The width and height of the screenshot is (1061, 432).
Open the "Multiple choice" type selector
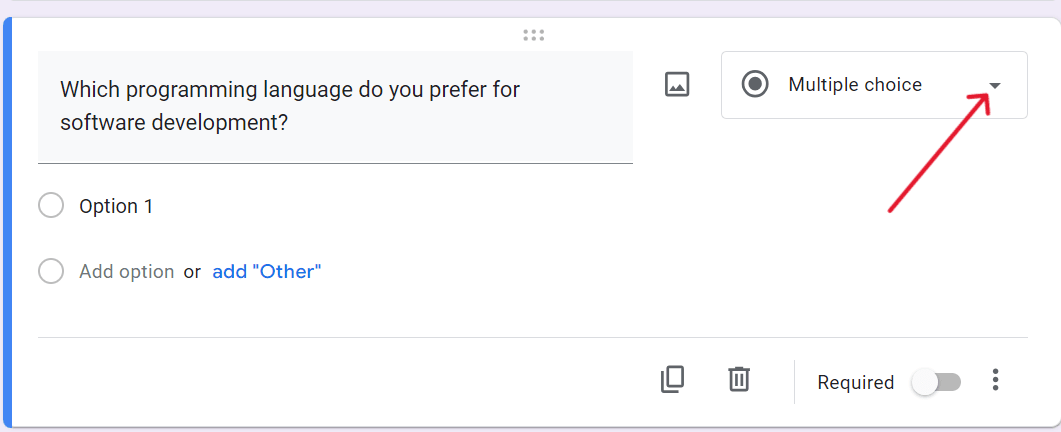click(855, 85)
